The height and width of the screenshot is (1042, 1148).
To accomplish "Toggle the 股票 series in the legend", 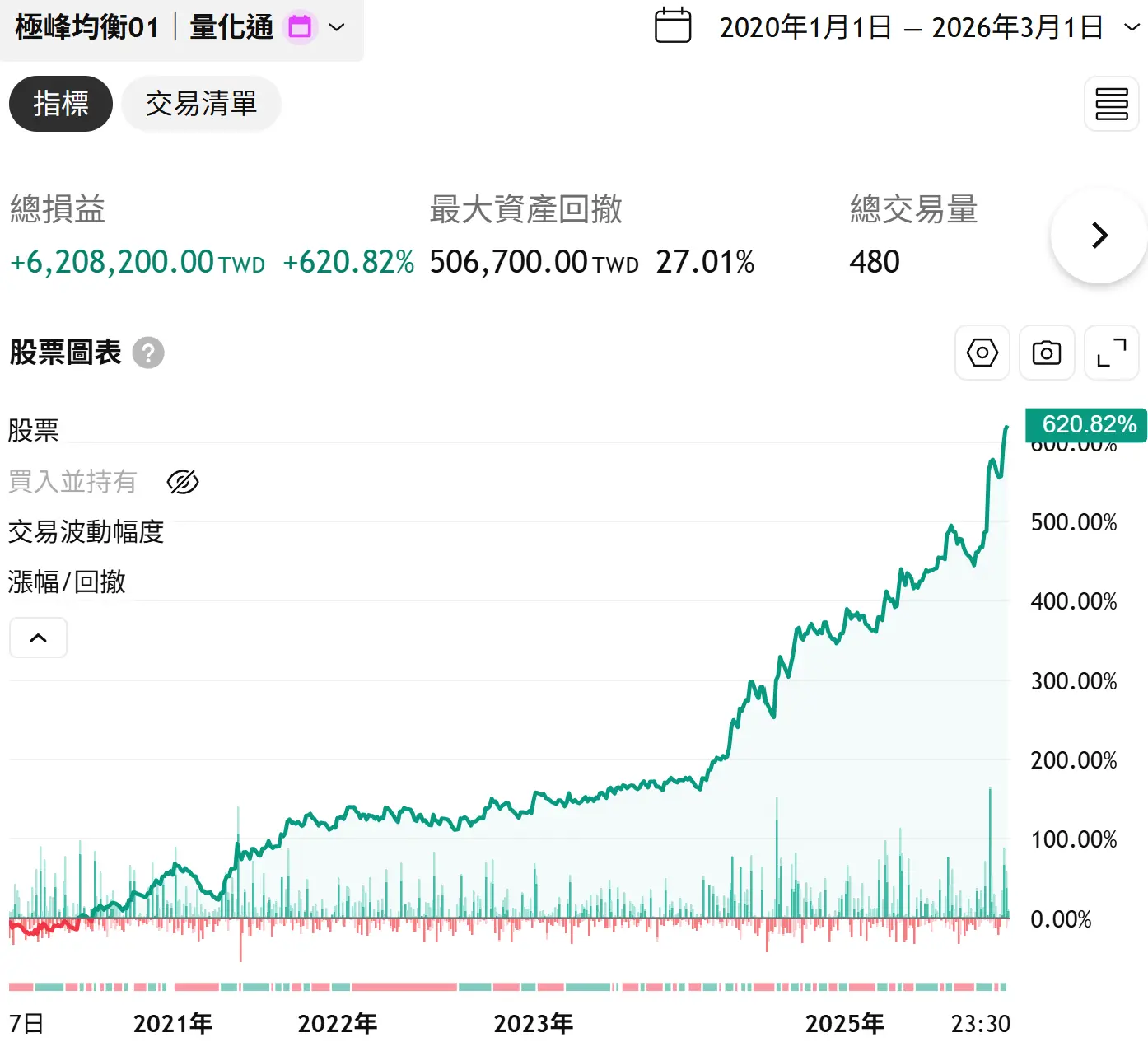I will coord(34,431).
